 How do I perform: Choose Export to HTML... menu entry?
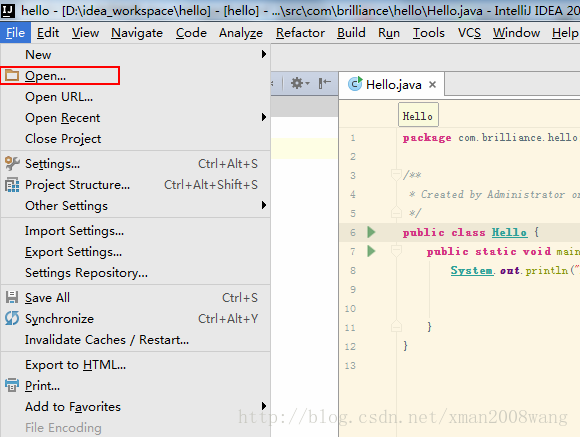[x=135, y=365]
